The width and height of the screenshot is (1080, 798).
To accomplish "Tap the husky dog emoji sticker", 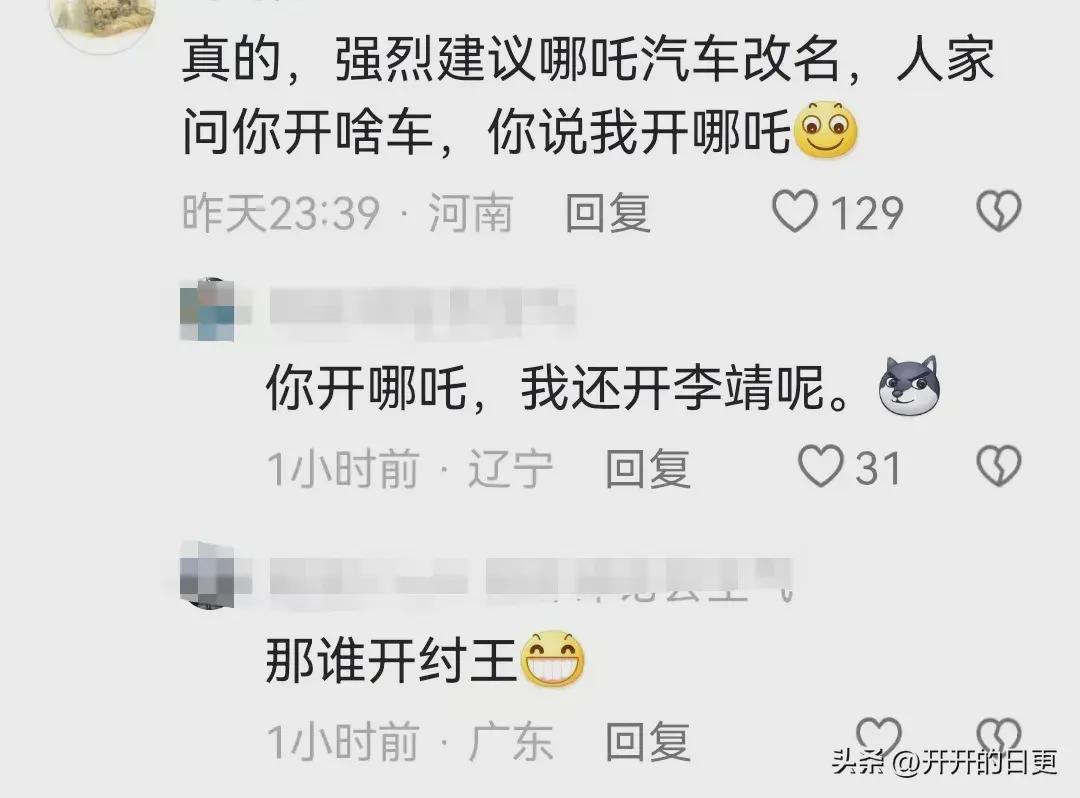I will pyautogui.click(x=910, y=386).
